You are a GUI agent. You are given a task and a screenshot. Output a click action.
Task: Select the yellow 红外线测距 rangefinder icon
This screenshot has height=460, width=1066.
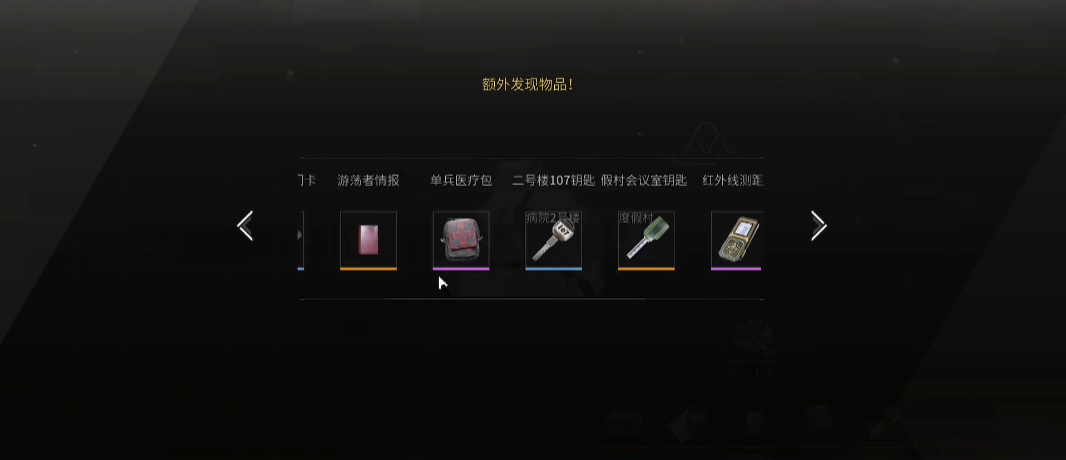[x=737, y=240]
